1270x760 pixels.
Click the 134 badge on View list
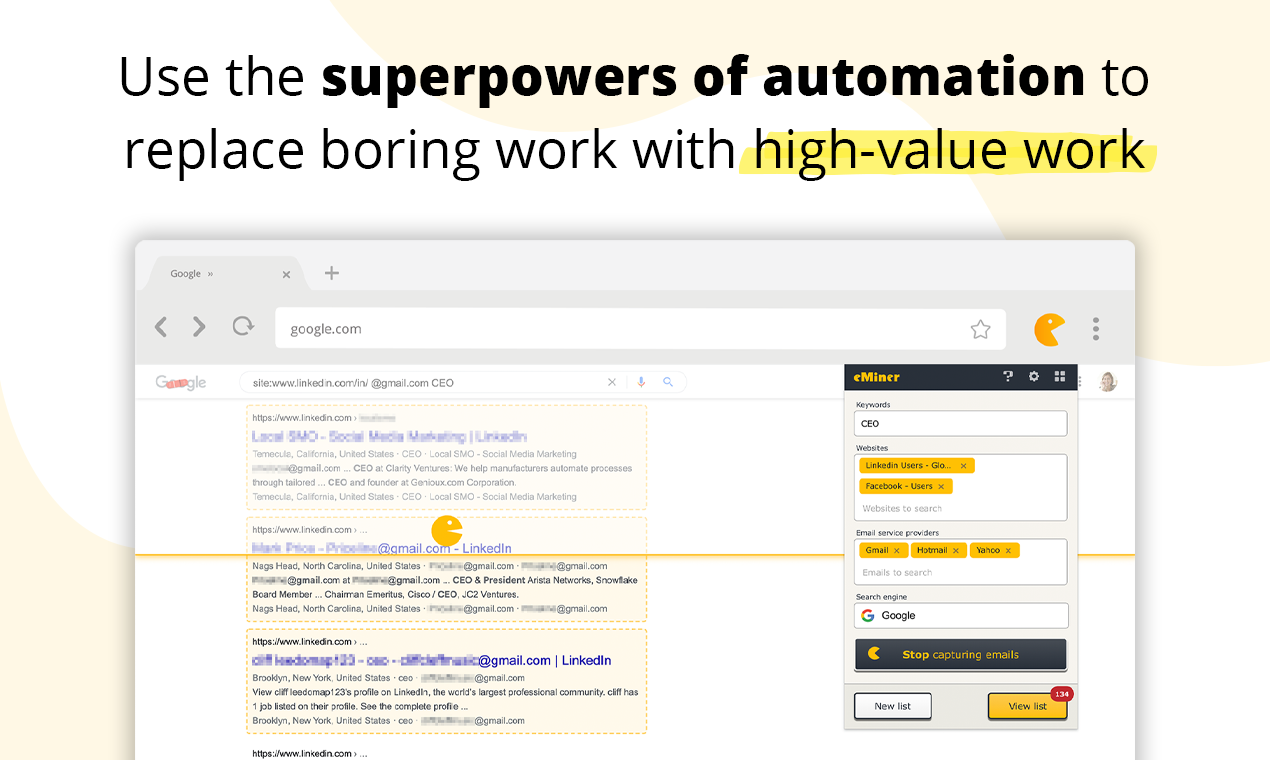(1061, 694)
